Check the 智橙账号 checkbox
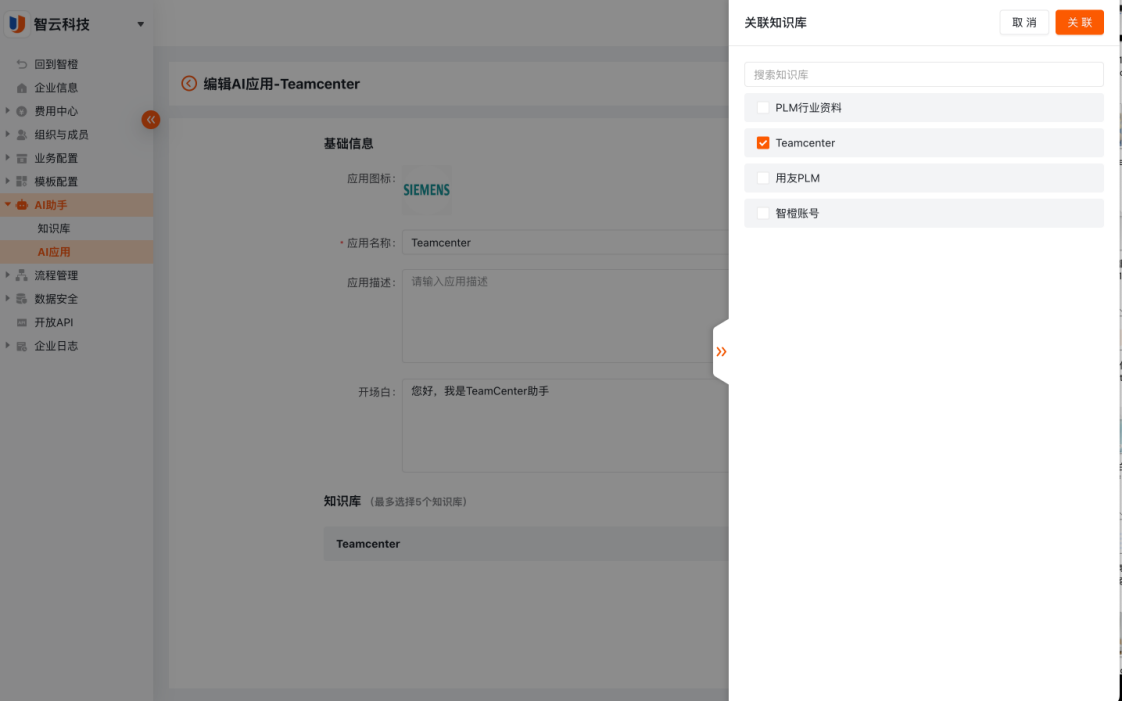 (x=763, y=213)
